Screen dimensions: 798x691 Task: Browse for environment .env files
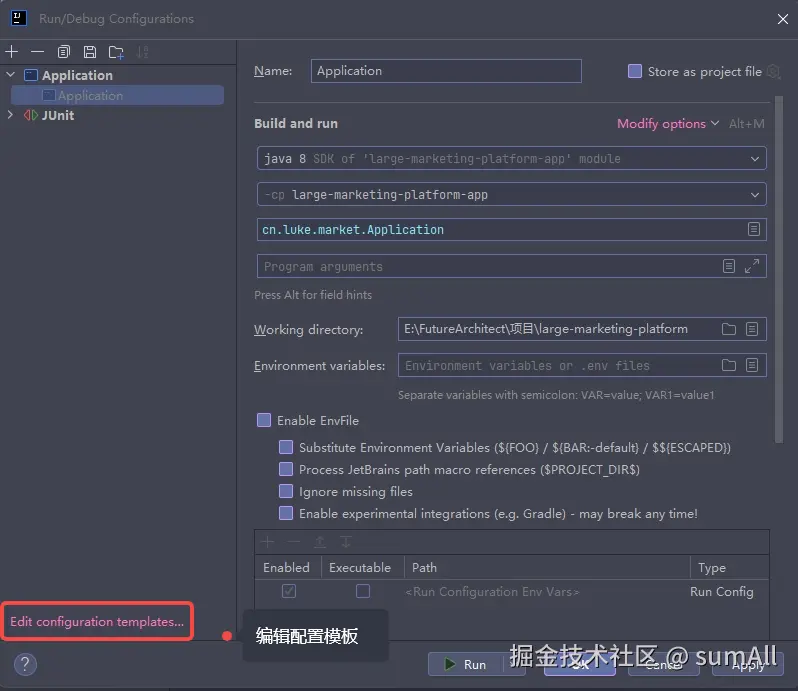pos(729,365)
